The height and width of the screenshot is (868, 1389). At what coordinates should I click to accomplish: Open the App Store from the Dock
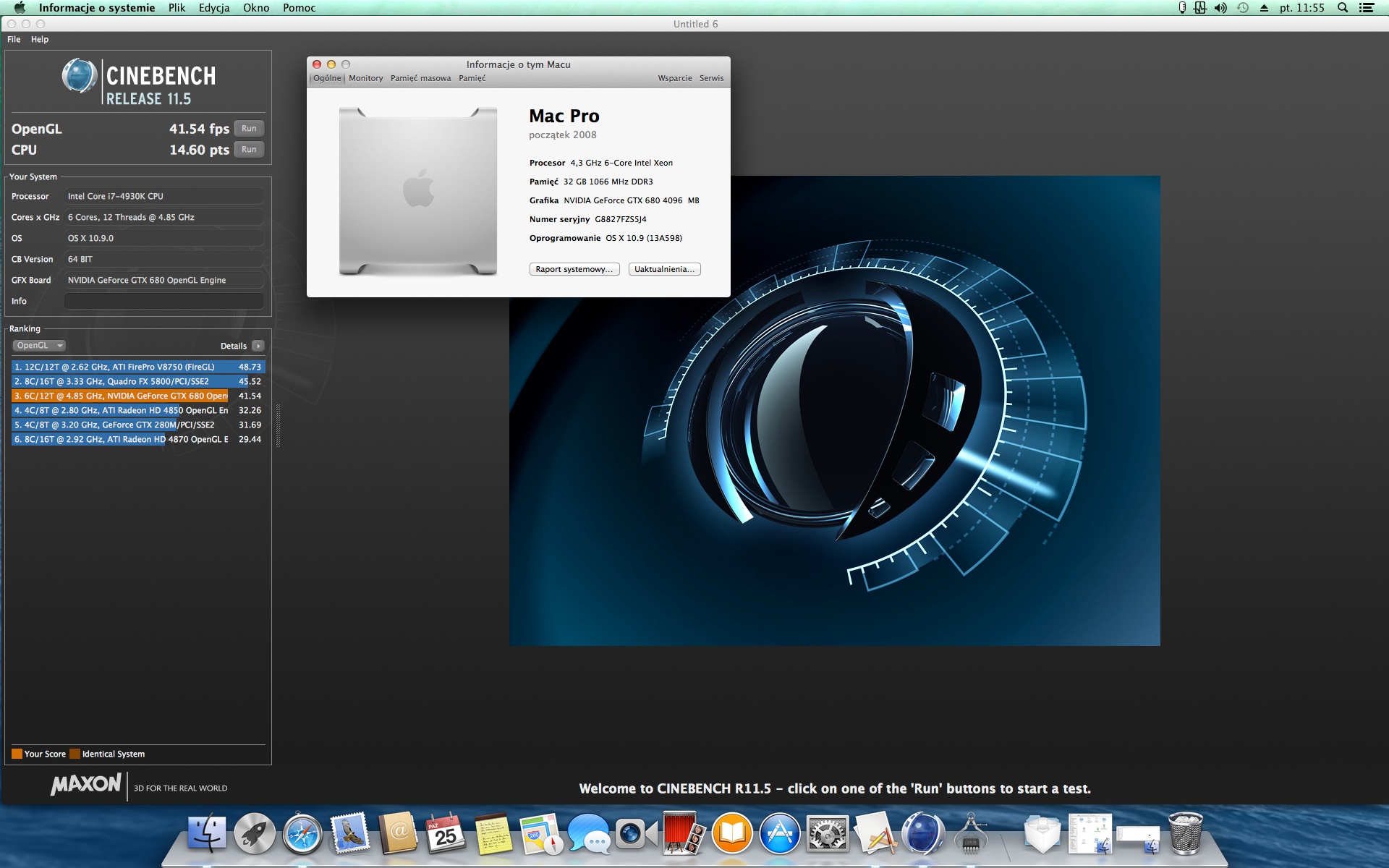[780, 833]
